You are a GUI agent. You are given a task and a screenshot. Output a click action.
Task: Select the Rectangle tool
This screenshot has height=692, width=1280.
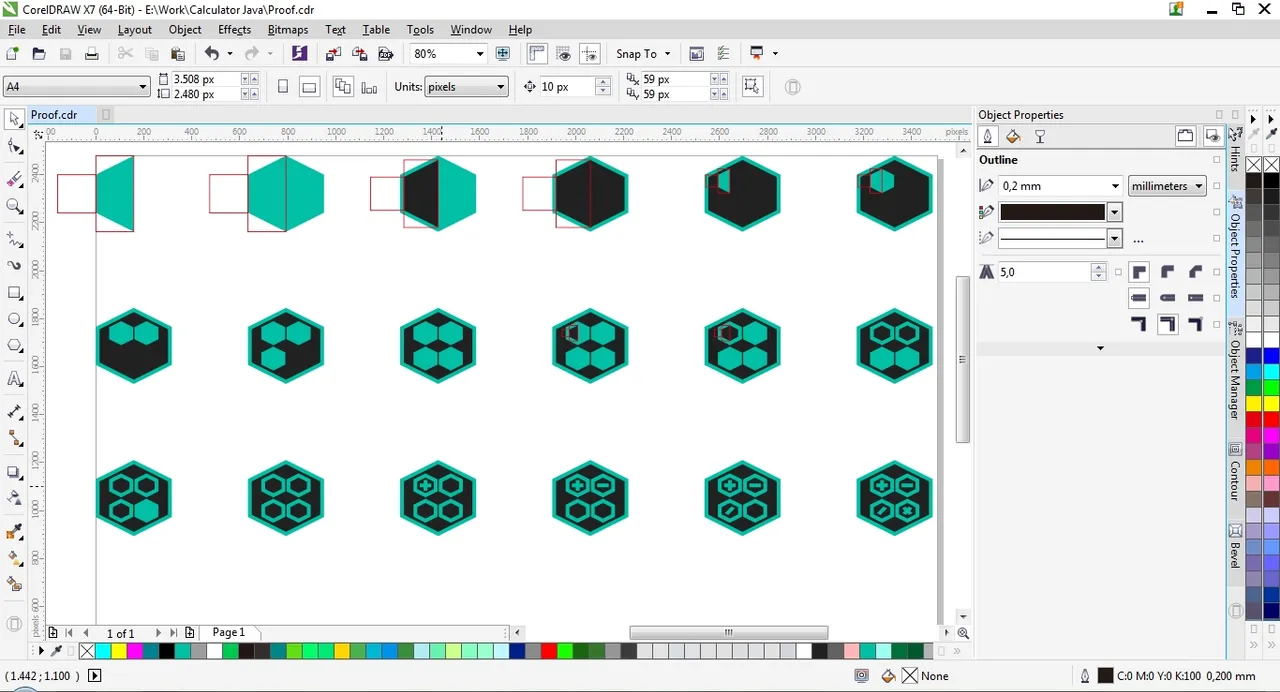click(x=14, y=293)
